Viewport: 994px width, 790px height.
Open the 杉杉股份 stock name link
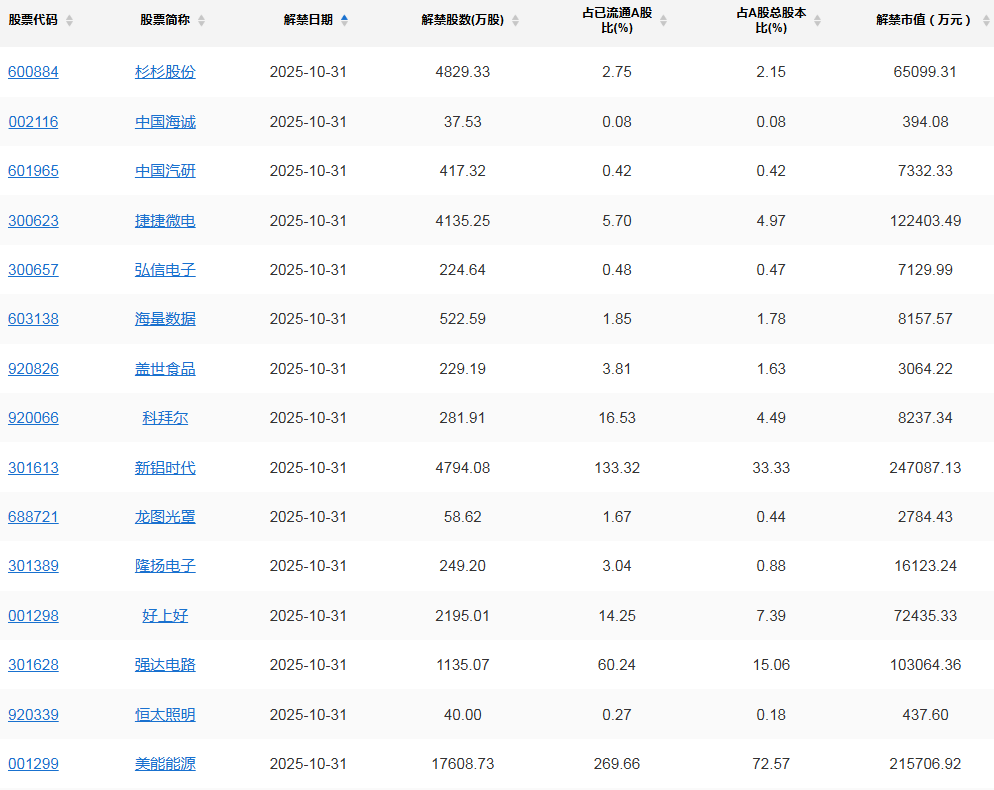(x=165, y=72)
